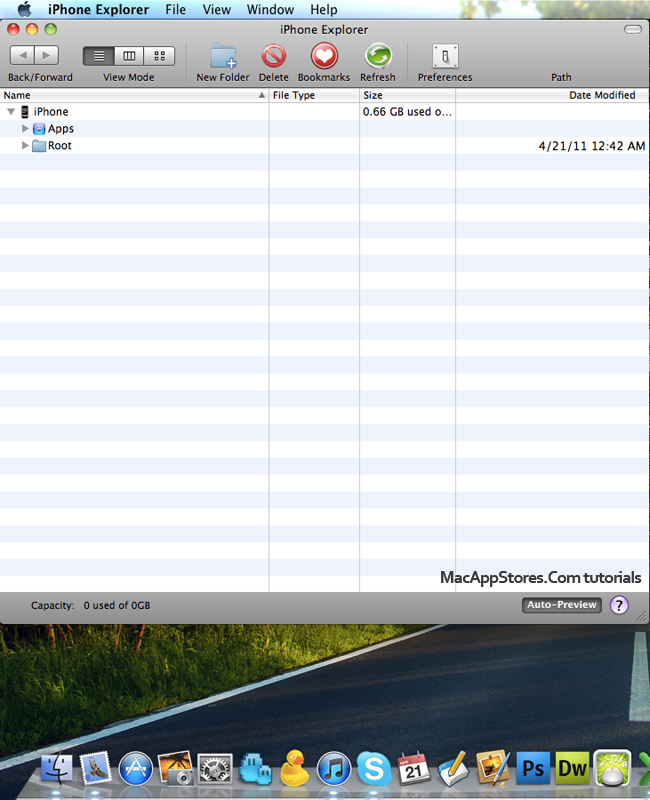
Task: Refresh the device file listing
Action: click(x=378, y=56)
